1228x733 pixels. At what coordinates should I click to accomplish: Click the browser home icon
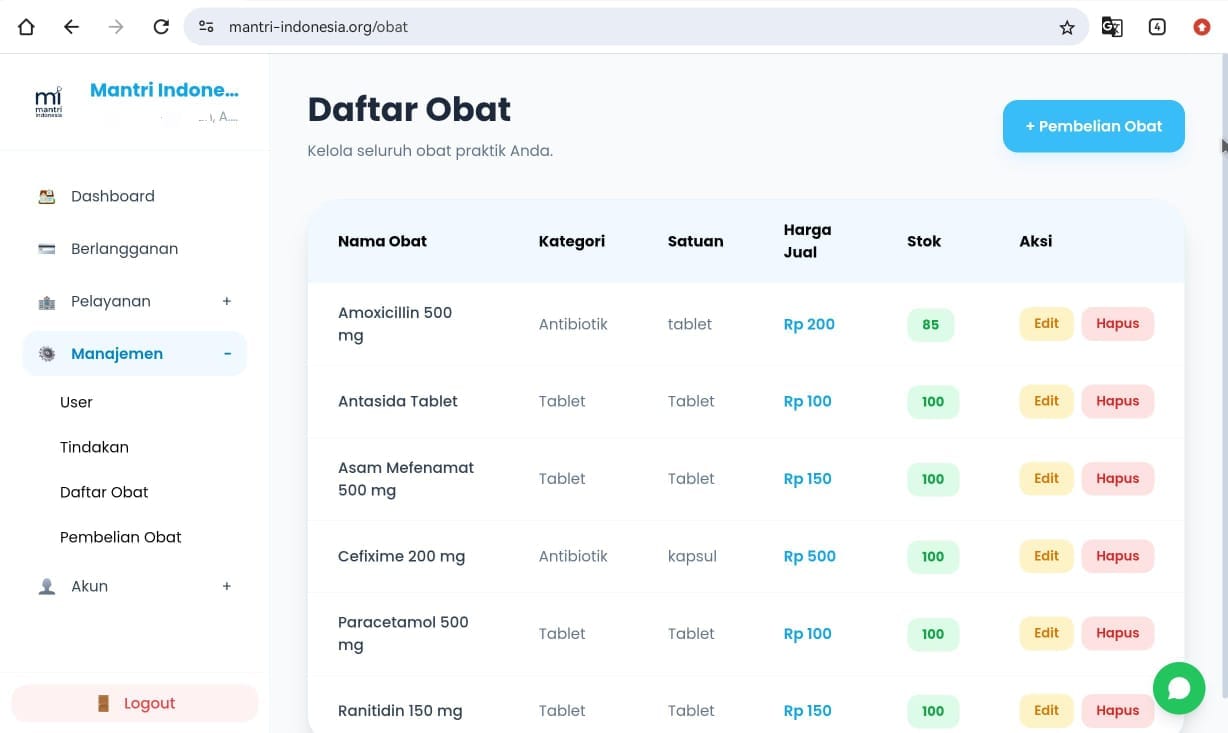click(26, 27)
